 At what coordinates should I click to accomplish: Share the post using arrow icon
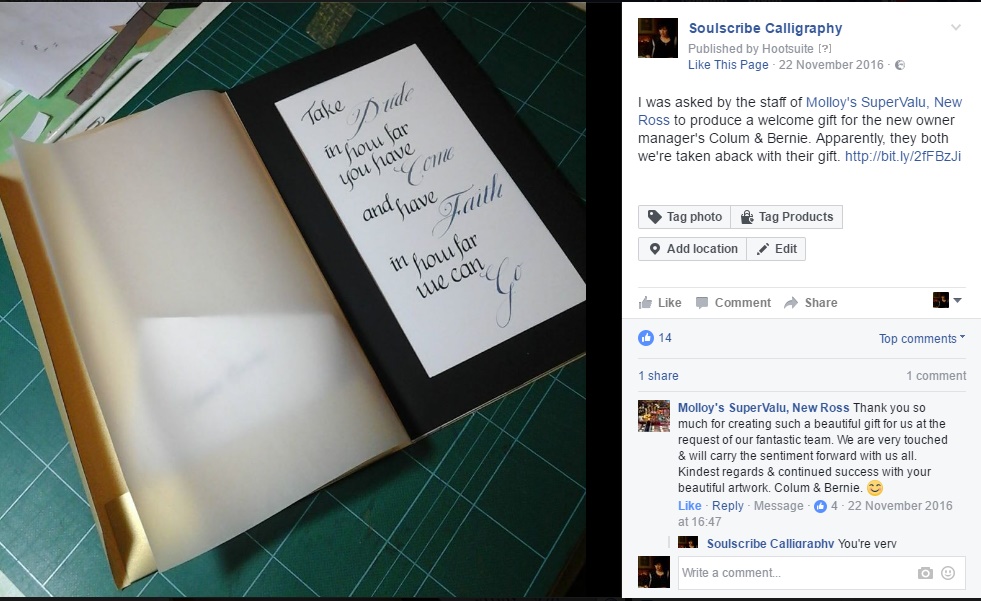(811, 303)
